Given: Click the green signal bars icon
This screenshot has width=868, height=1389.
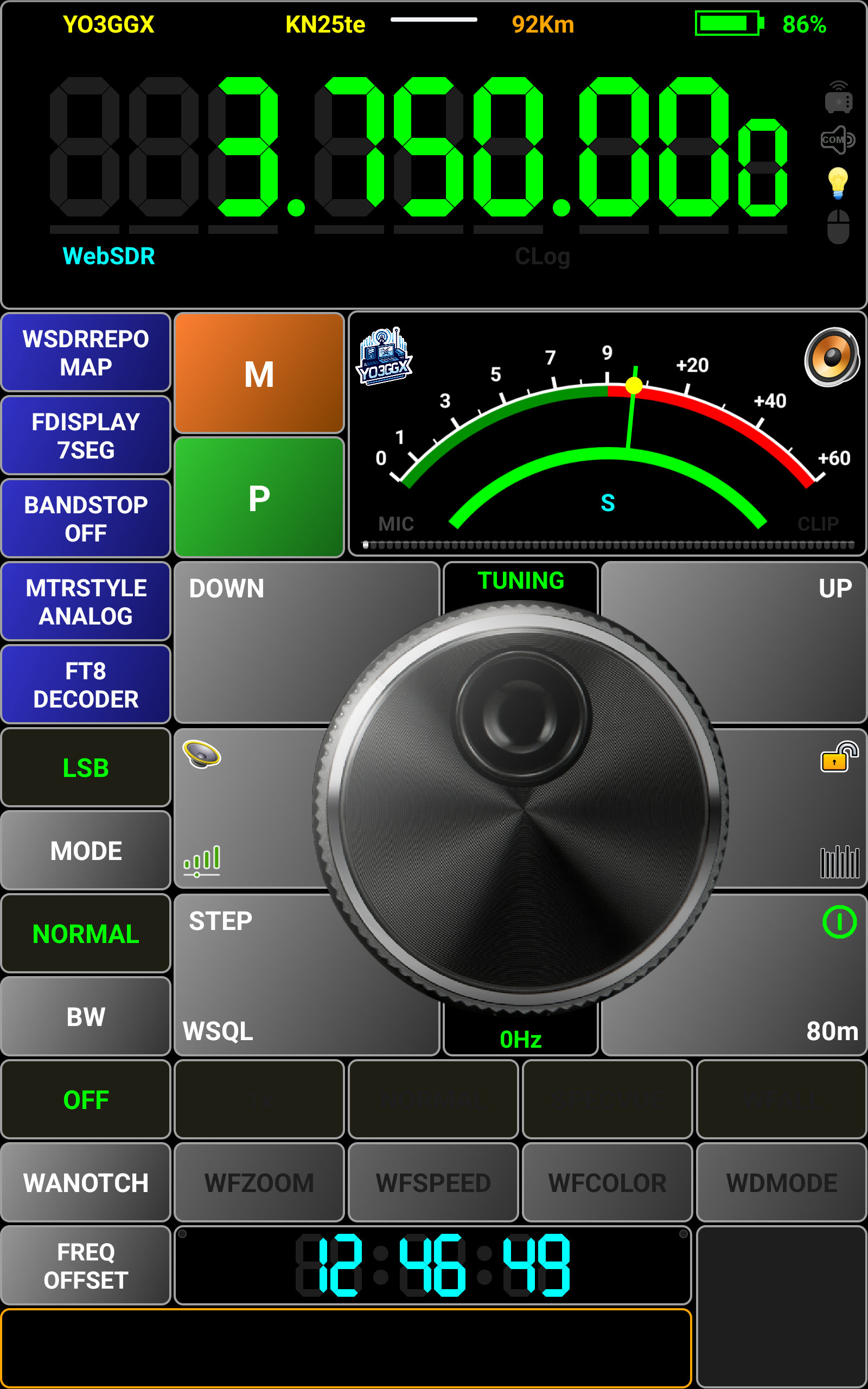Looking at the screenshot, I should (201, 861).
